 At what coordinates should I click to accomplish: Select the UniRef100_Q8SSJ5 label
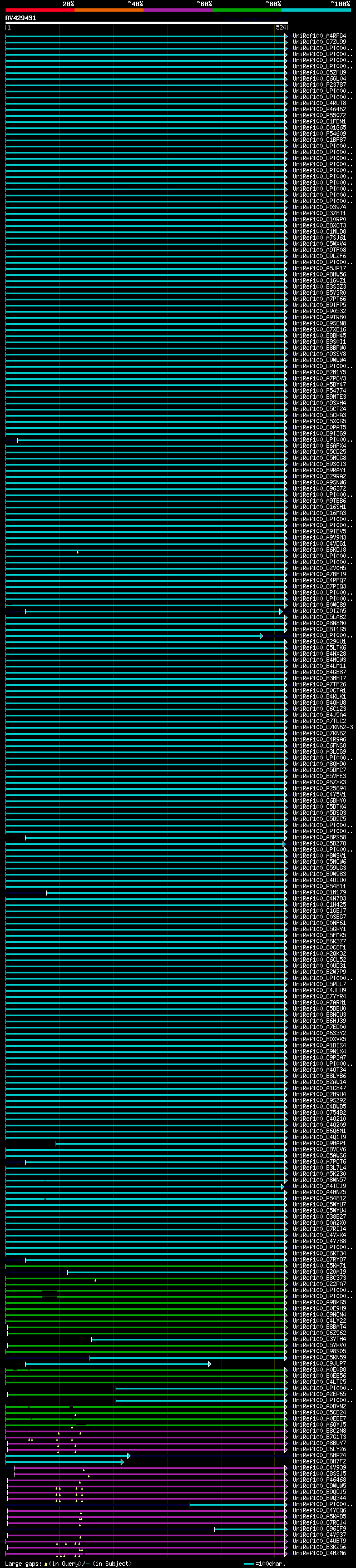(319, 1473)
